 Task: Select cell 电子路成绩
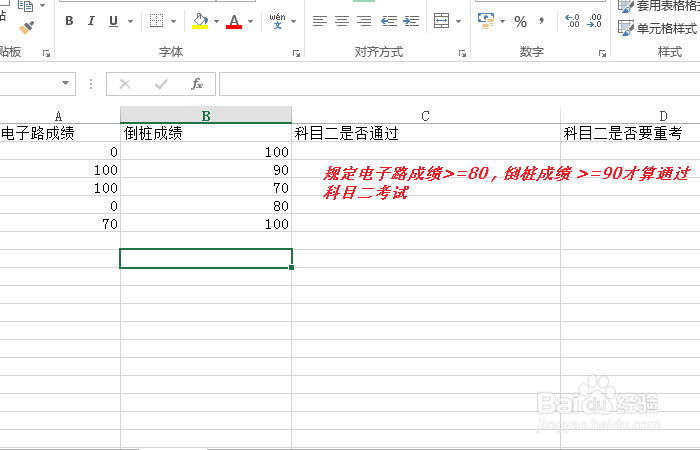60,133
